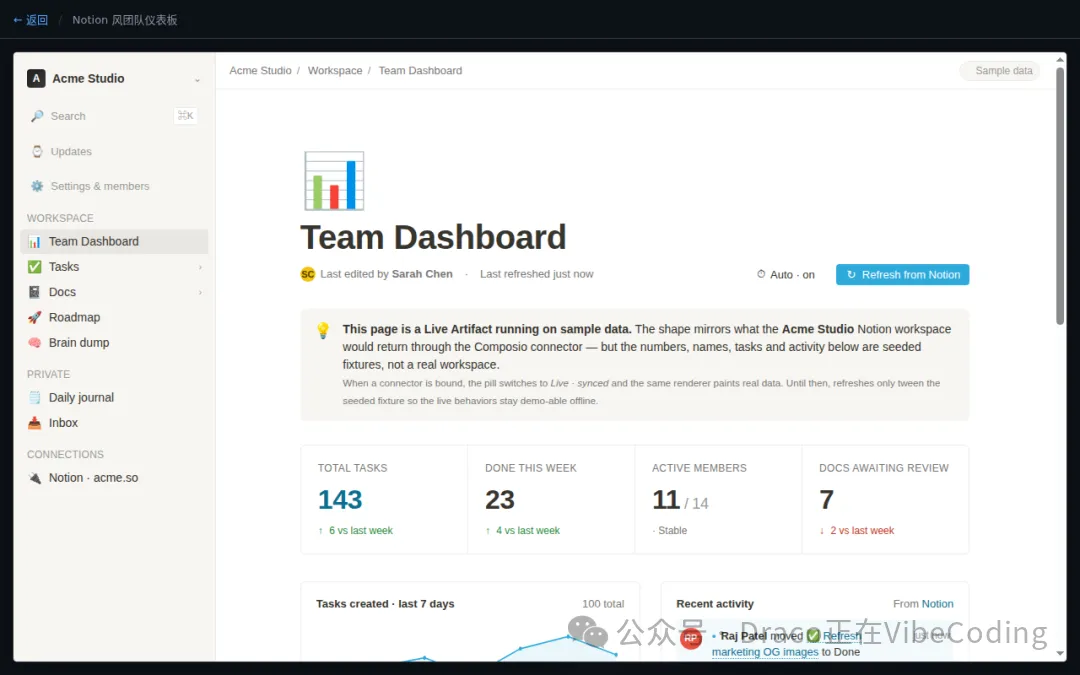Click the 'Notion 风团队仪表板' header title
This screenshot has width=1080, height=675.
click(125, 20)
